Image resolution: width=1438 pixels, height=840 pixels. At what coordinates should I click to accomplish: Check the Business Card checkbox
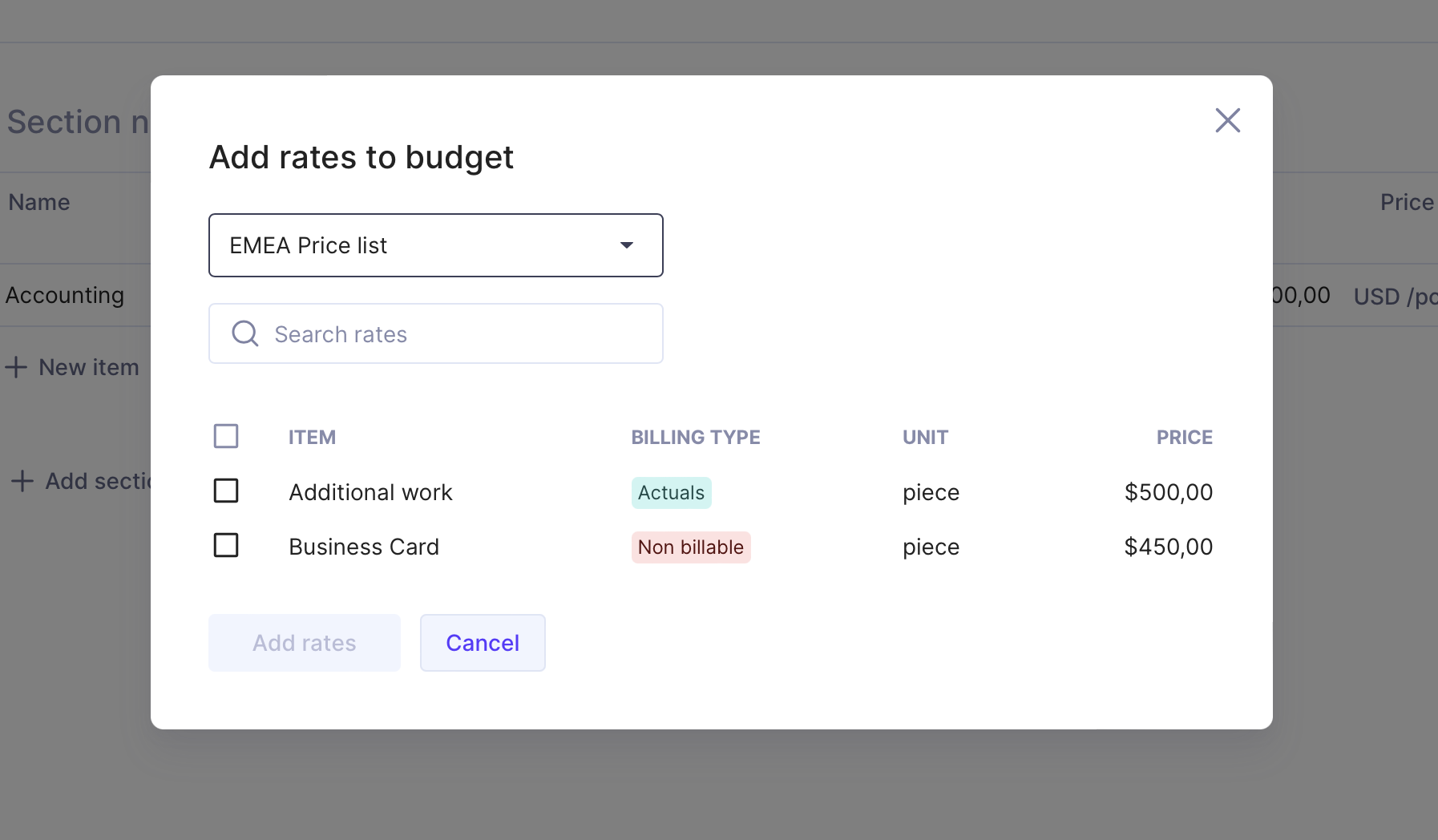(x=226, y=545)
